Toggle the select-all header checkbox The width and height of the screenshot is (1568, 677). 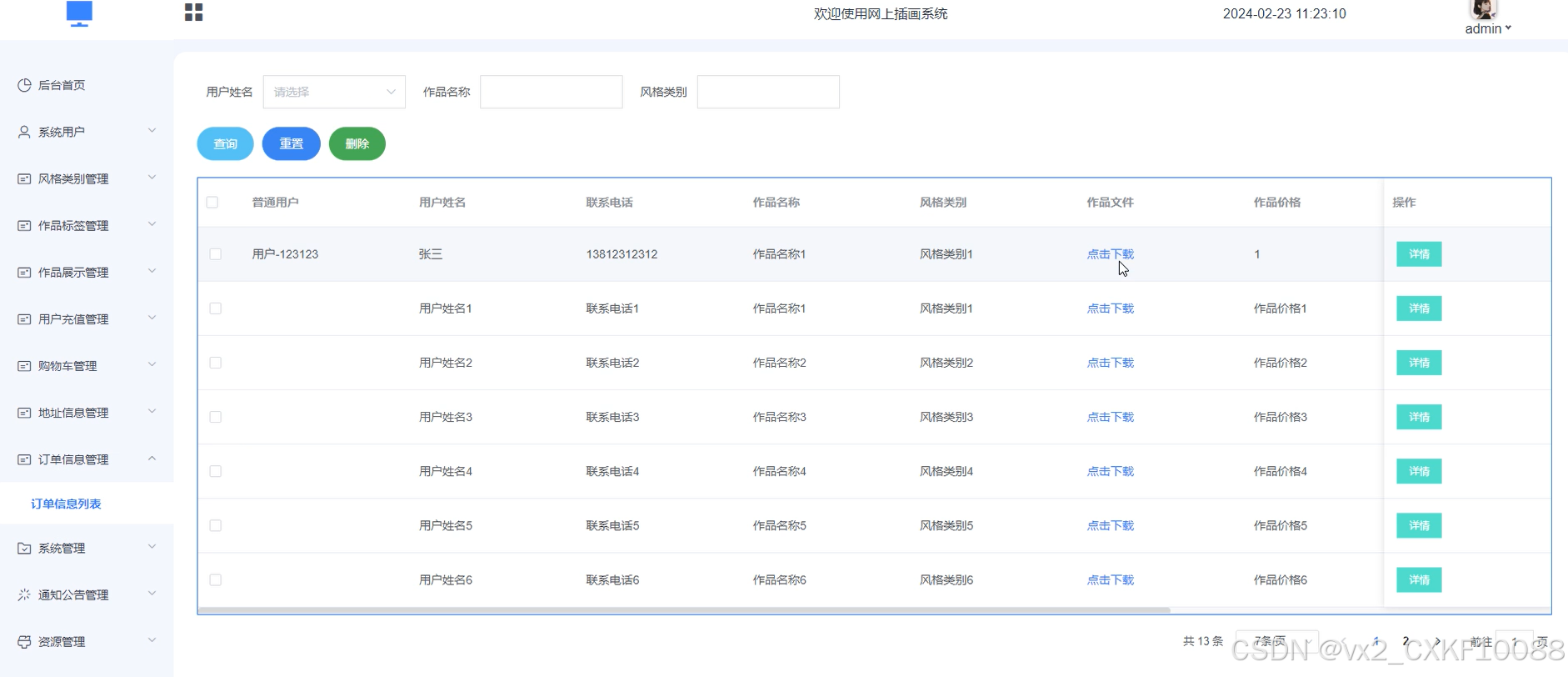click(x=212, y=202)
